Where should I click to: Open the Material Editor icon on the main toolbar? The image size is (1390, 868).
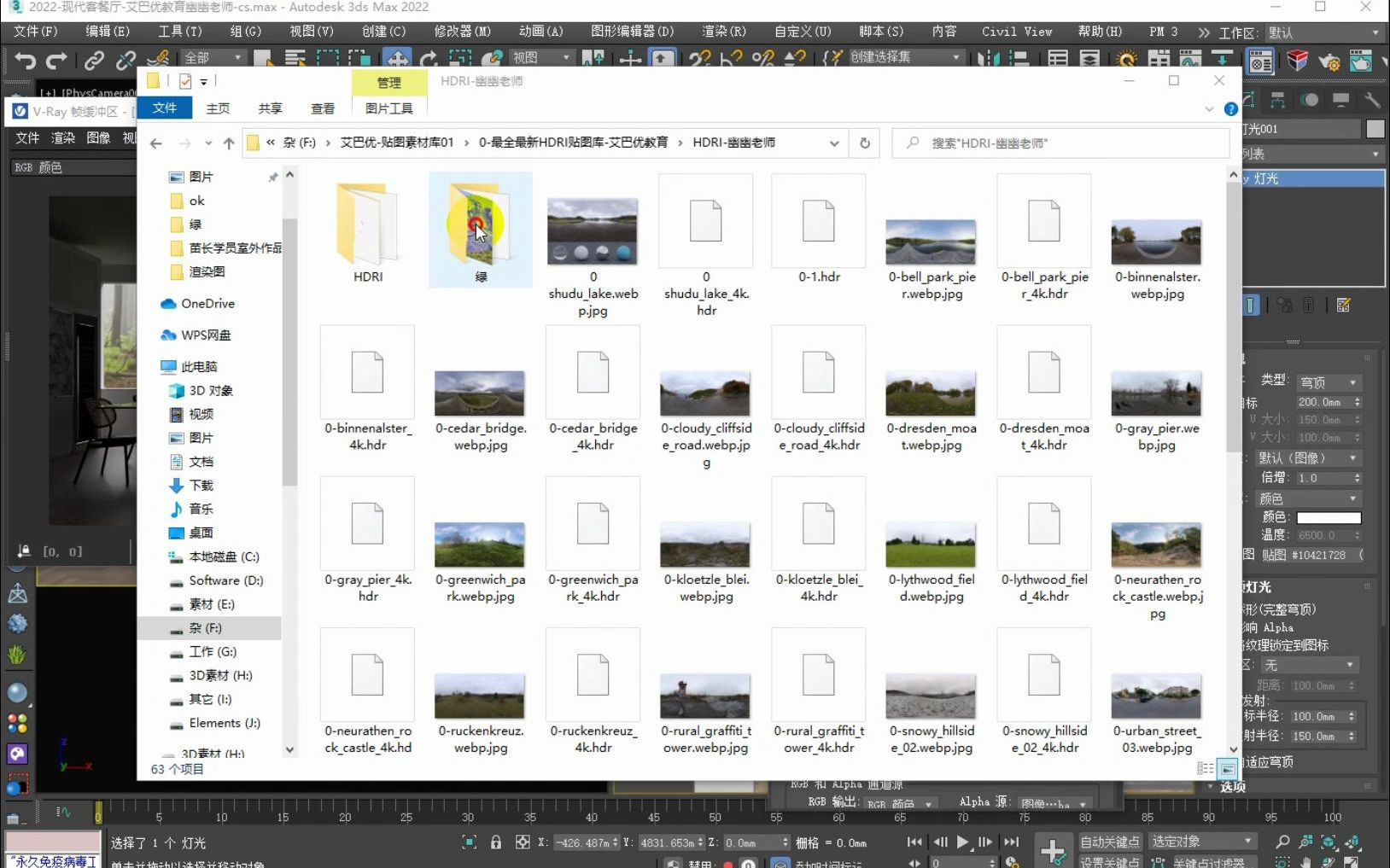pyautogui.click(x=1259, y=61)
